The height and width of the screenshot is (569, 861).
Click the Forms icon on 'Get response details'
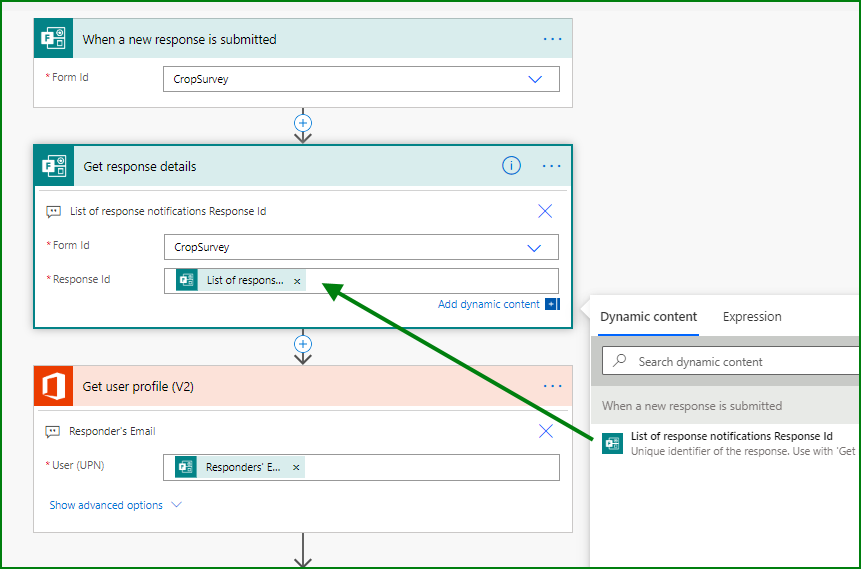pos(54,166)
